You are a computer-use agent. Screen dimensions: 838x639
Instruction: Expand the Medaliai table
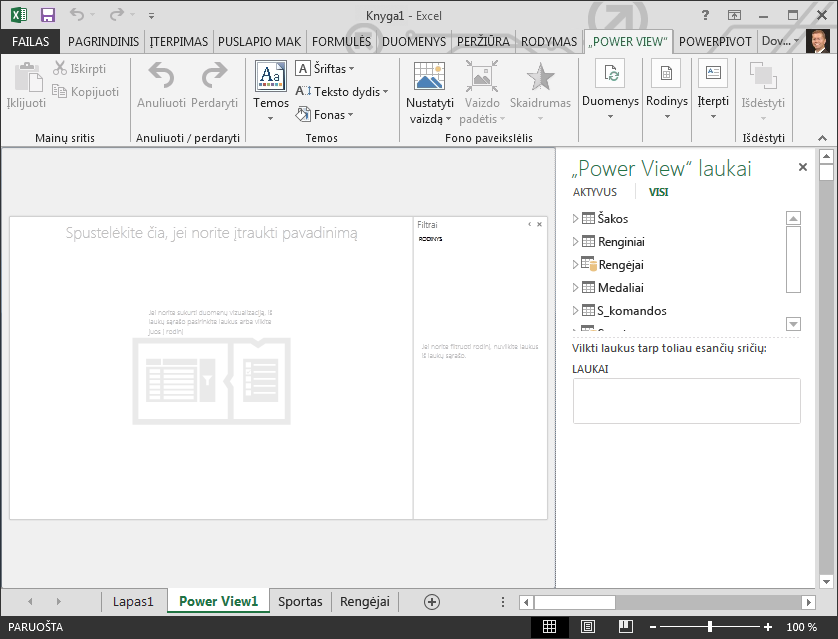576,287
